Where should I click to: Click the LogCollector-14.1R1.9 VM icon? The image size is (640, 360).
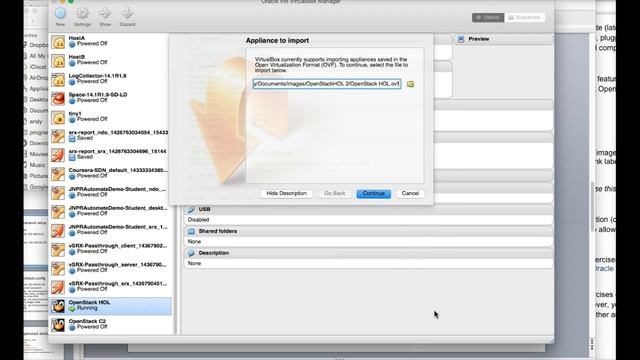pyautogui.click(x=58, y=80)
